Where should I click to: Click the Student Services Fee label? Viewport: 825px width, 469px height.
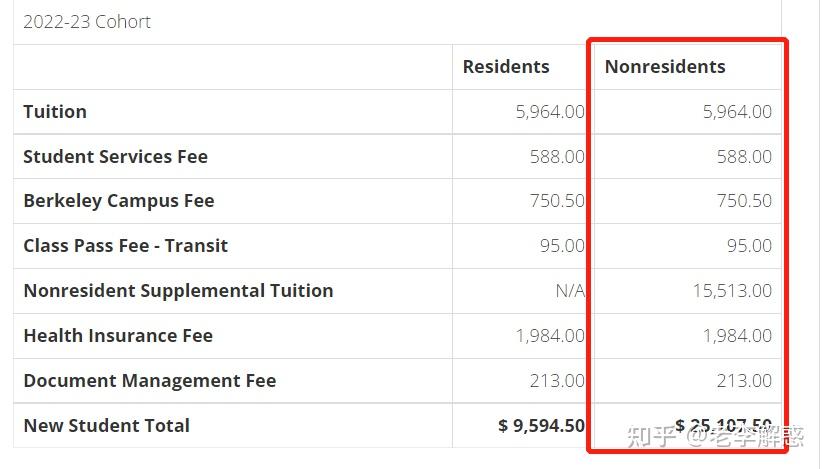click(115, 157)
